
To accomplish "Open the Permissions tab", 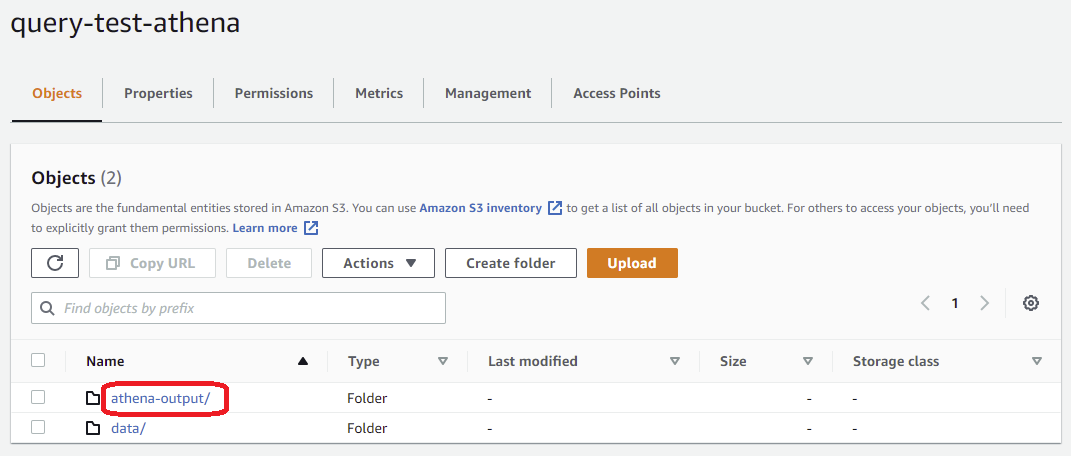I will point(273,93).
